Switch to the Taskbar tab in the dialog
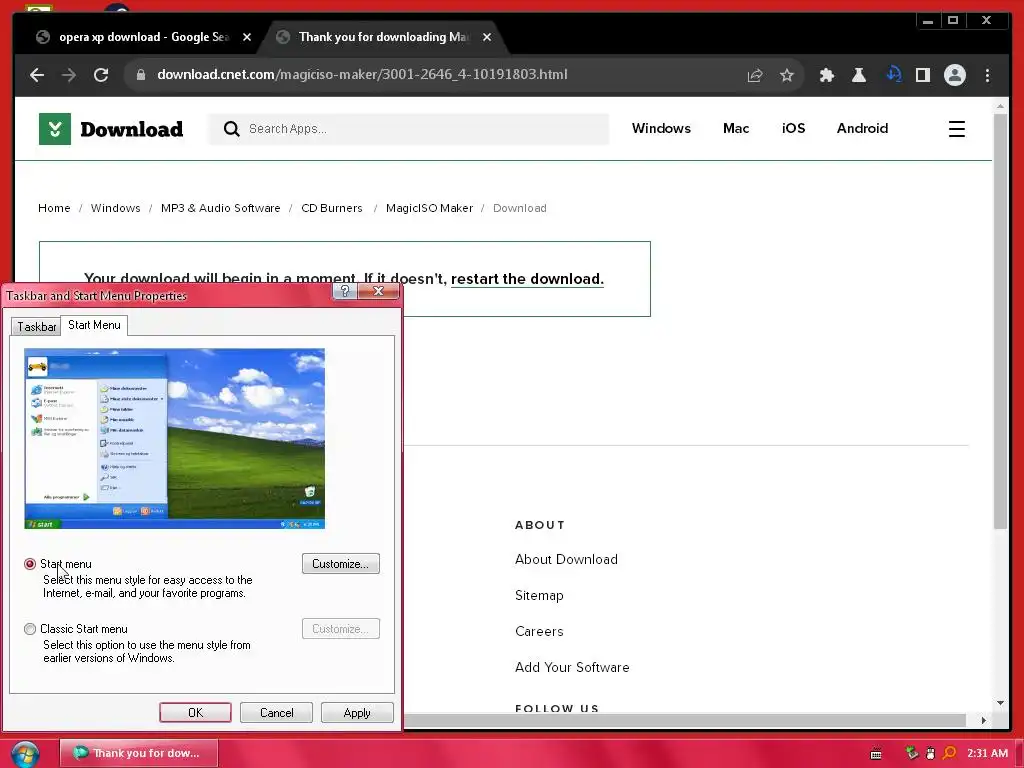The height and width of the screenshot is (768, 1024). point(37,327)
